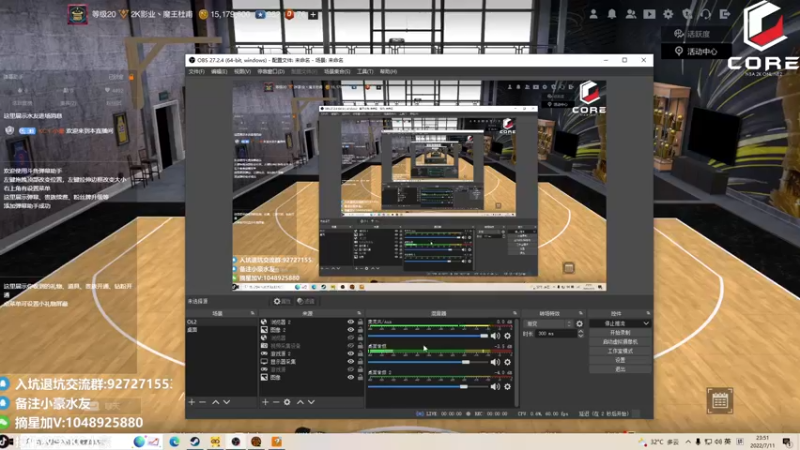Open gear settings for 桌面音频 2 mixer channel
This screenshot has height=450, width=800.
point(507,387)
